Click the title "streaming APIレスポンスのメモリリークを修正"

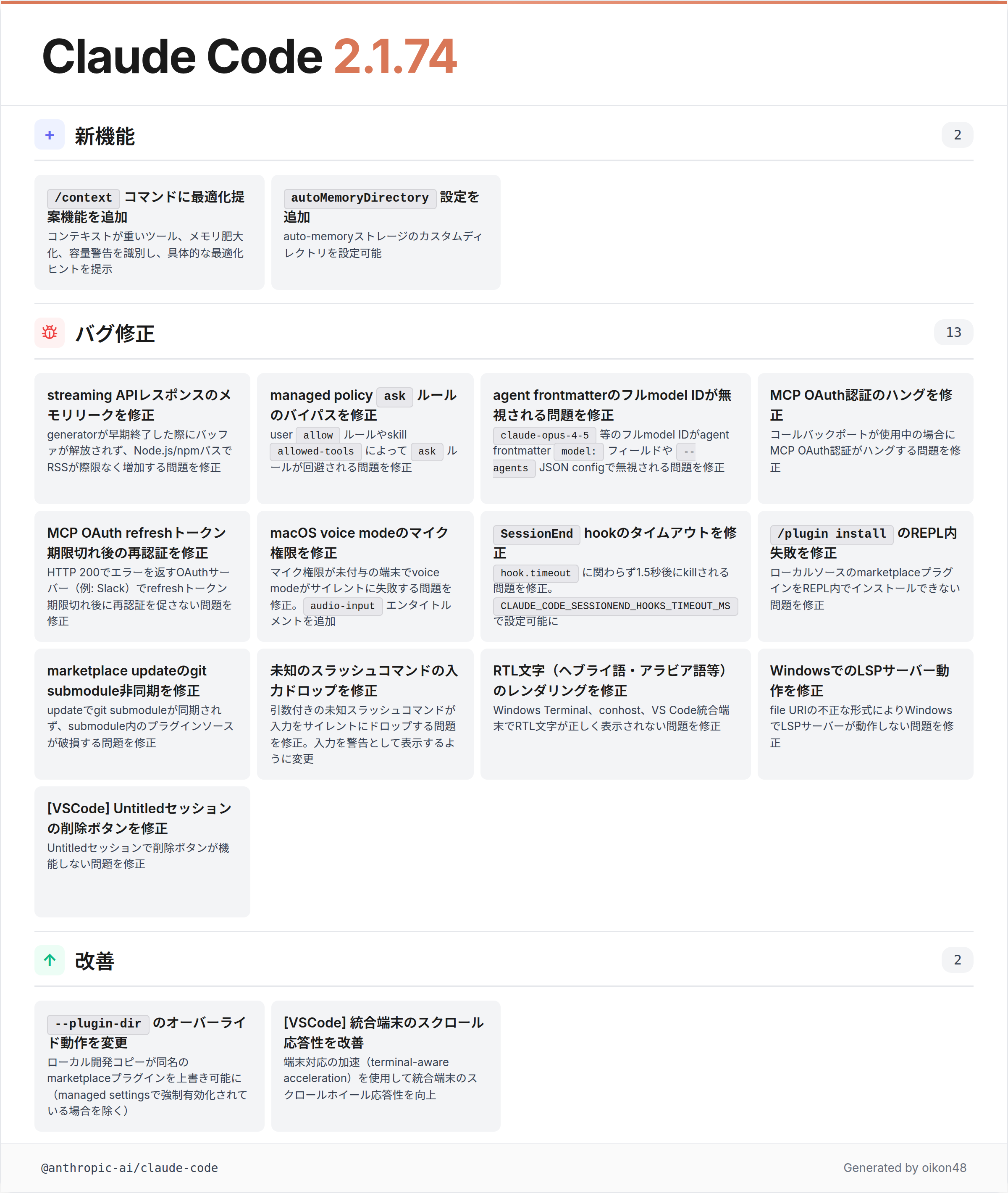click(139, 405)
